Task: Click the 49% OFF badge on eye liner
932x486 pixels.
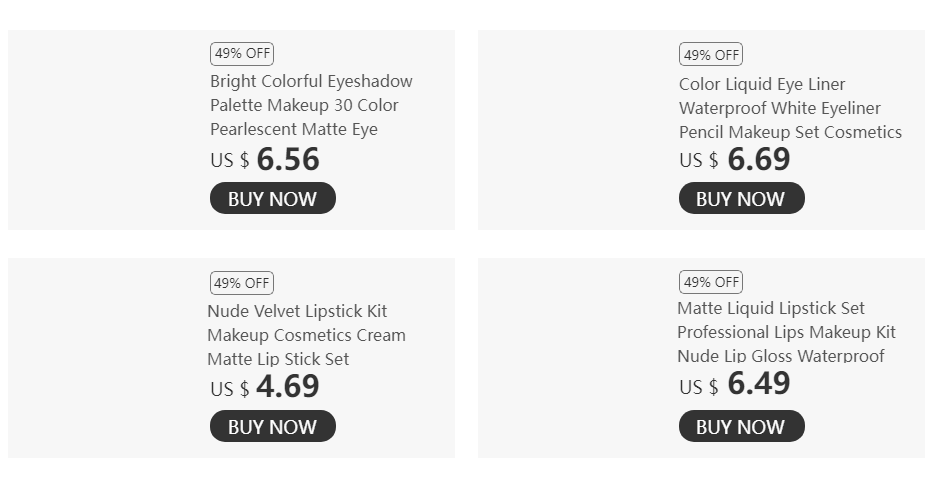Action: 711,54
